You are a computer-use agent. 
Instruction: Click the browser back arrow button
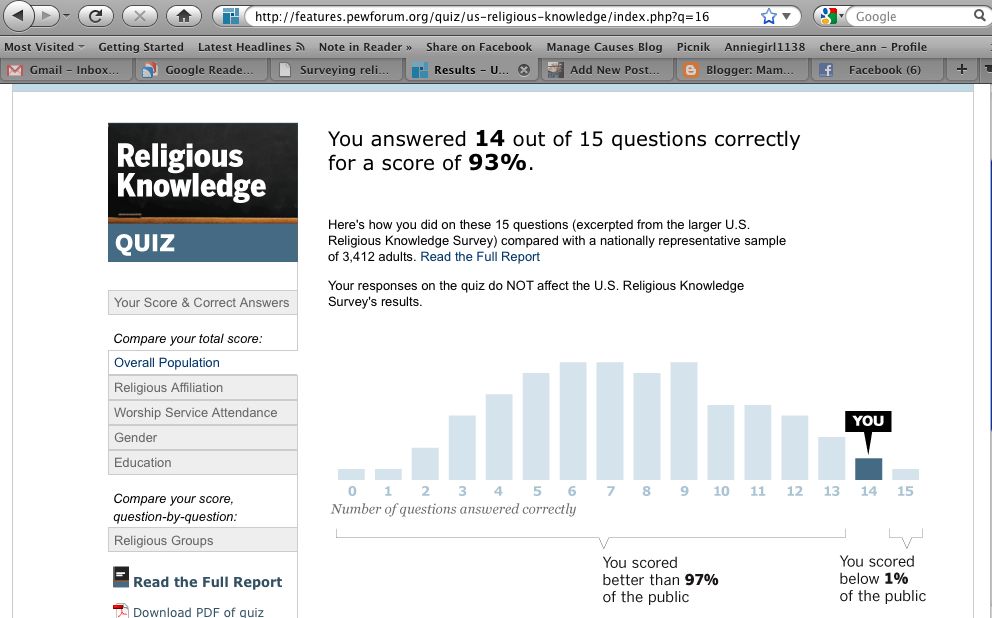(22, 16)
